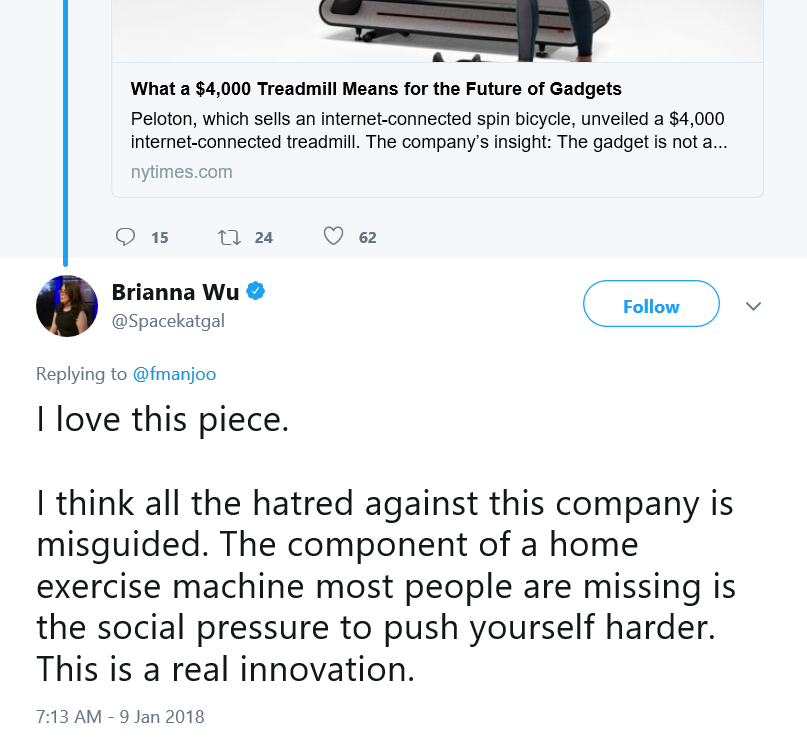Screen dimensions: 807x743
Task: Open the @Spacekatgal handle
Action: pos(168,321)
